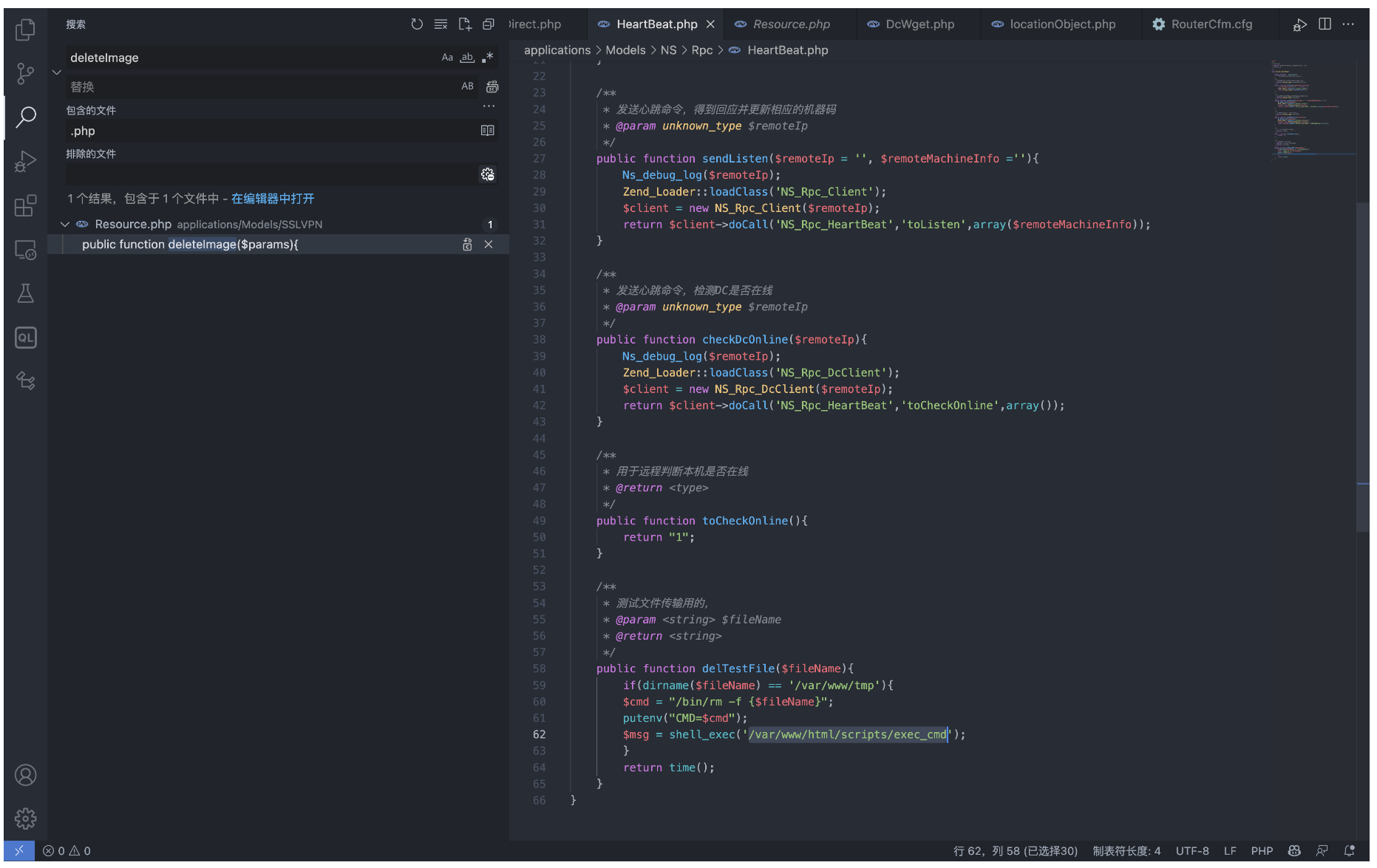Click the open in editor link
This screenshot has width=1377, height=868.
pos(272,199)
